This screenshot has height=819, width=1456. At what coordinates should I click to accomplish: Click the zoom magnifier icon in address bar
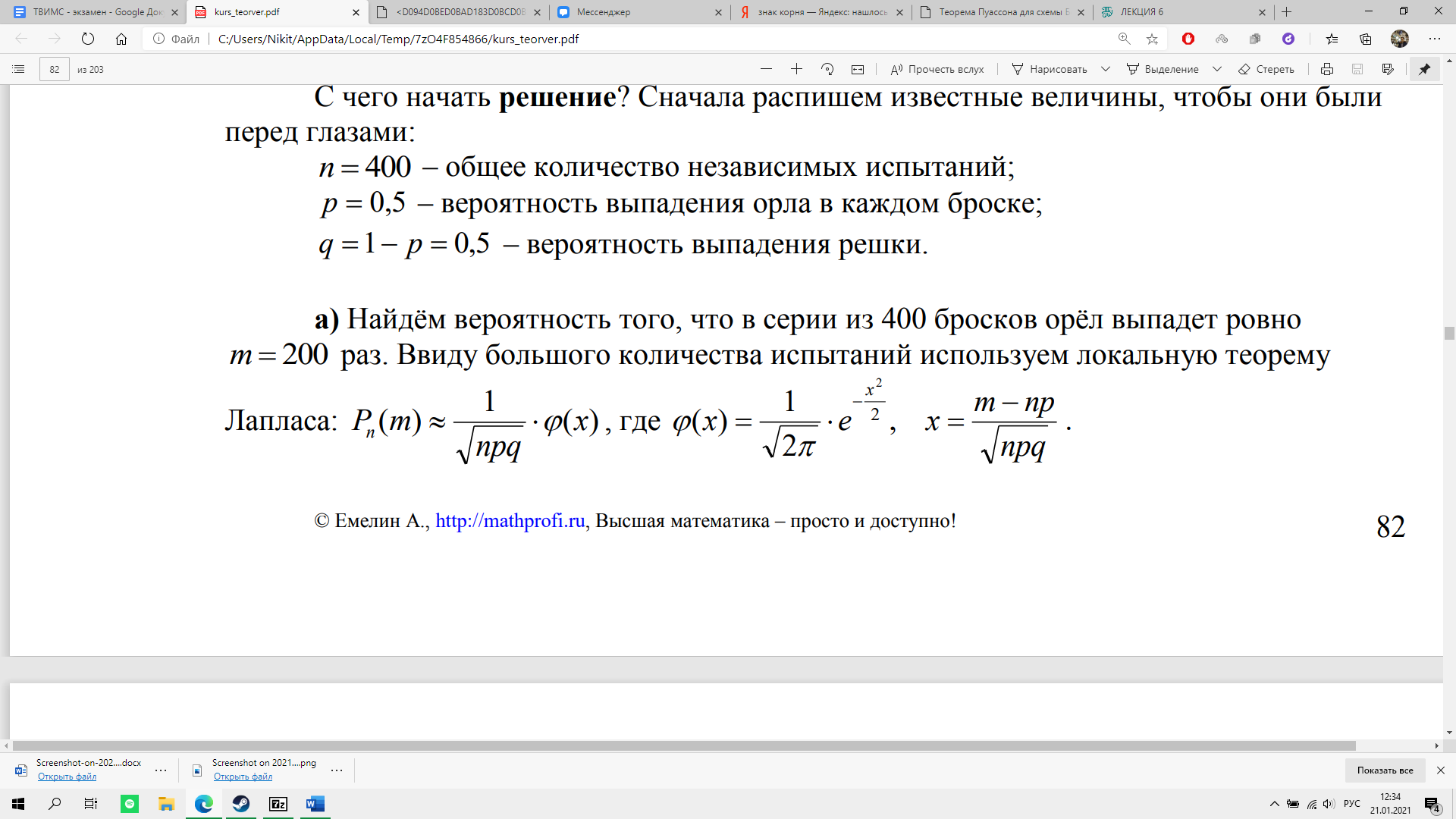1125,39
